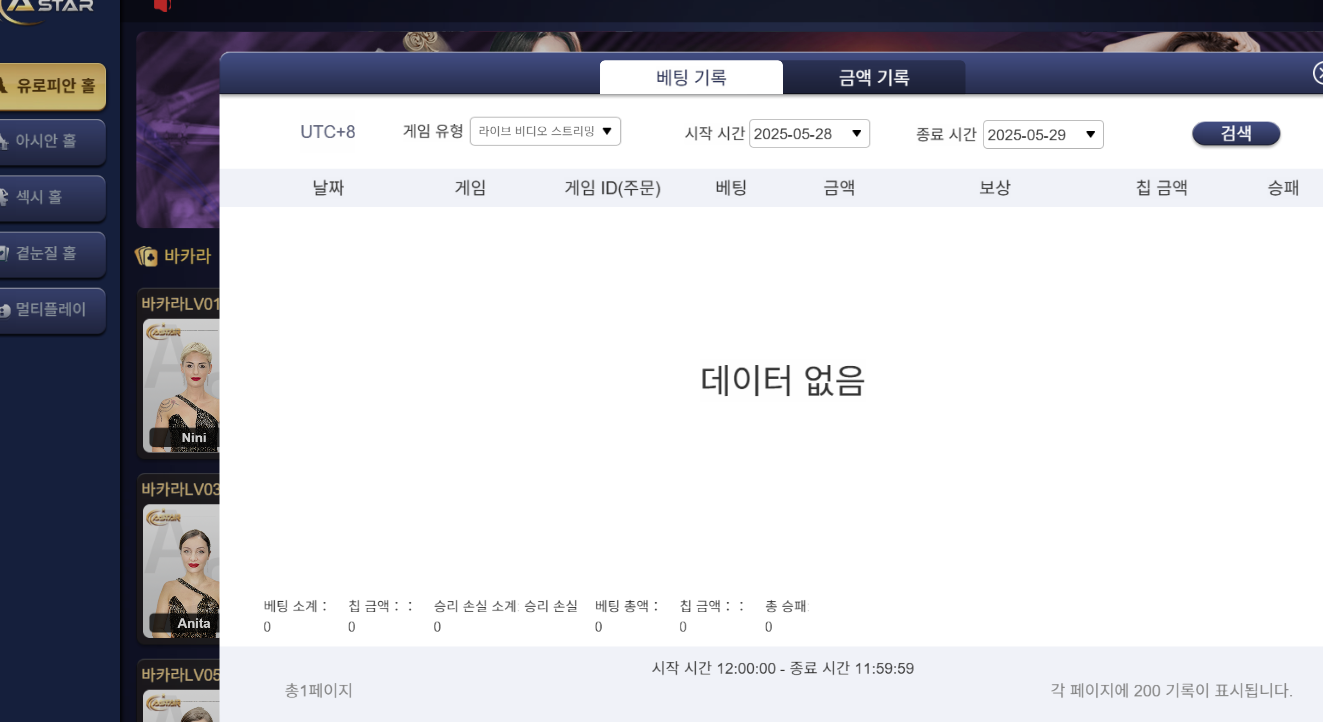The height and width of the screenshot is (722, 1323).
Task: Switch to the 아시안 홀 lobby
Action: coord(52,141)
